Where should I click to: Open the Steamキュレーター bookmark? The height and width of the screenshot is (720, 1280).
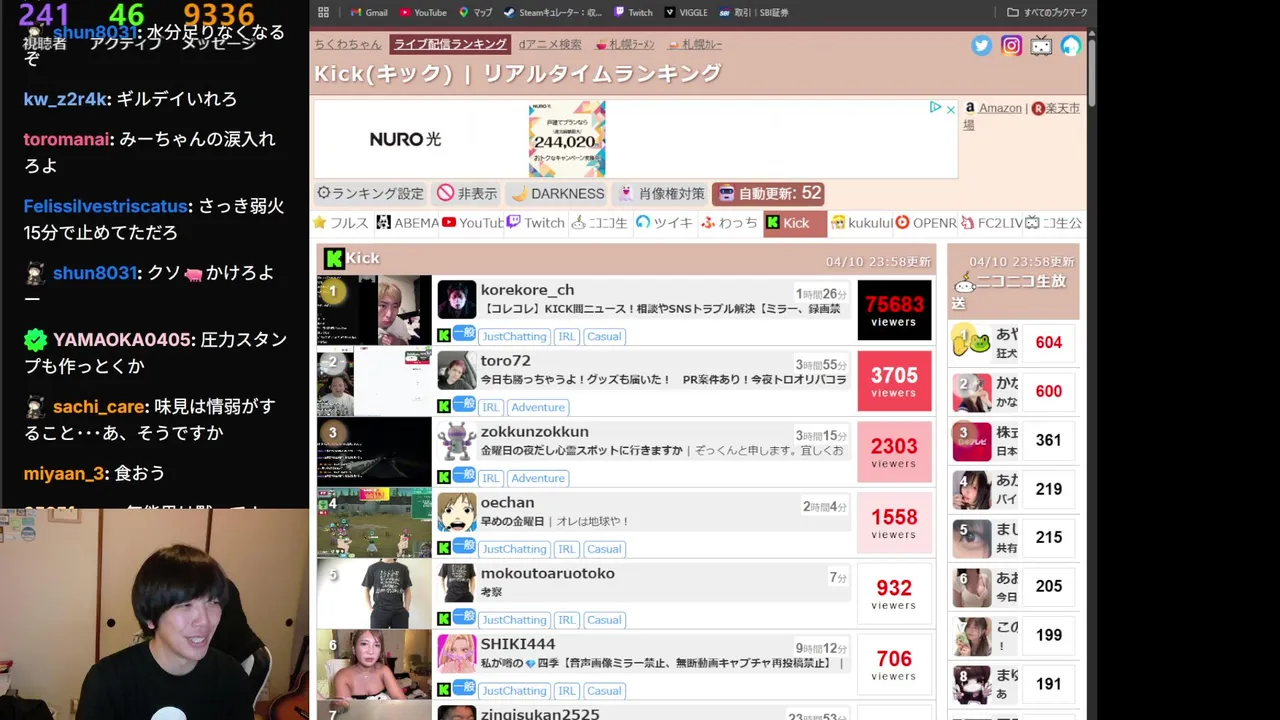(553, 12)
